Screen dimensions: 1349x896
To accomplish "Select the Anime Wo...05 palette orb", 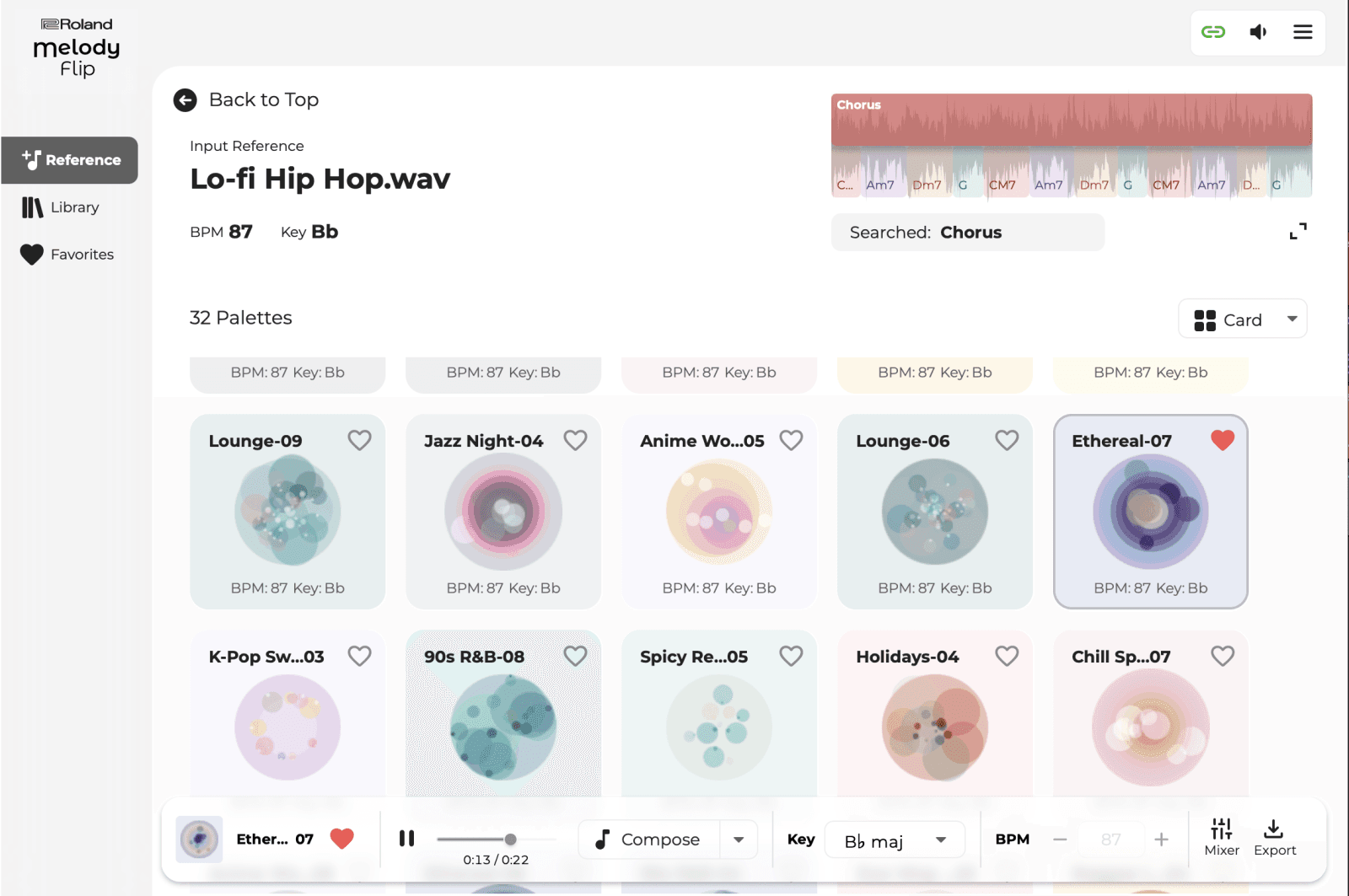I will (x=719, y=512).
